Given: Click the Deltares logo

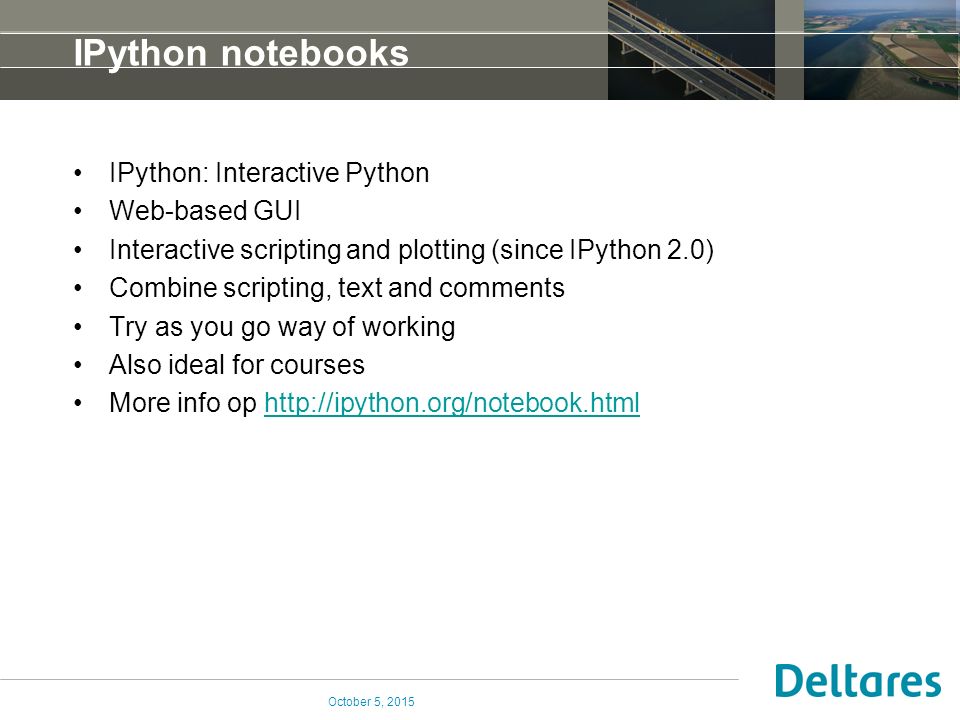Looking at the screenshot, I should click(x=858, y=681).
